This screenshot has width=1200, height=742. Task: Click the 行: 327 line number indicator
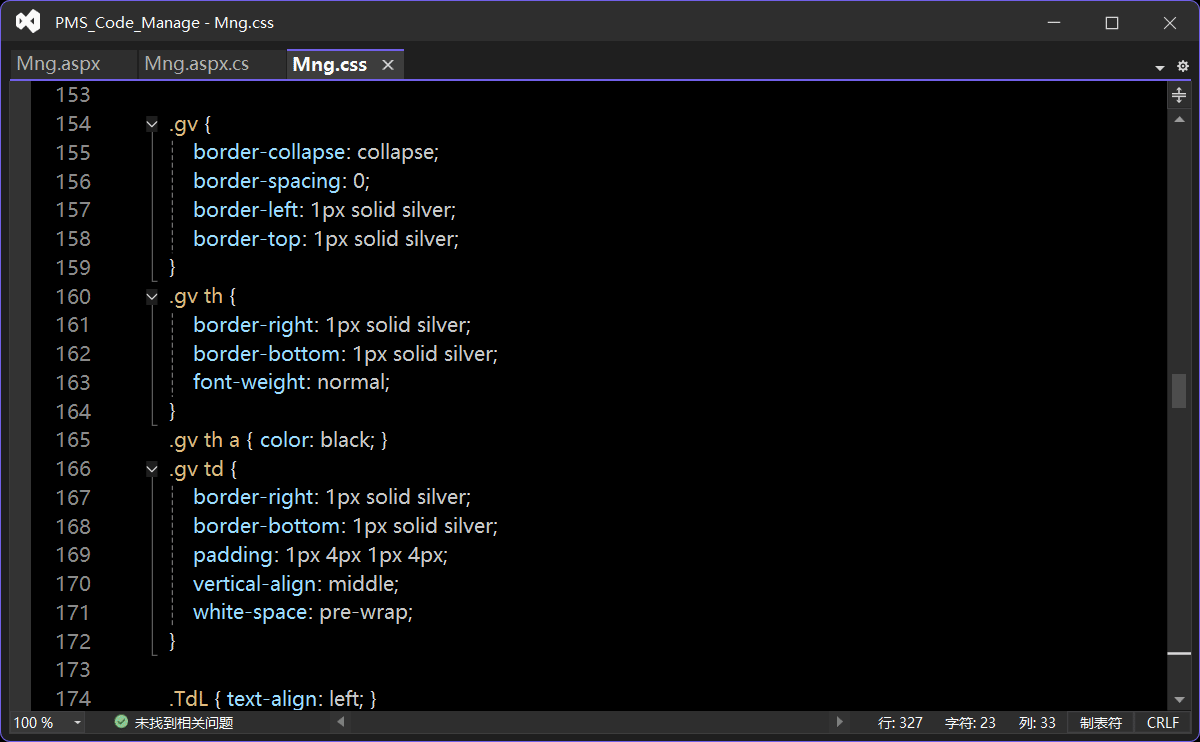coord(900,722)
